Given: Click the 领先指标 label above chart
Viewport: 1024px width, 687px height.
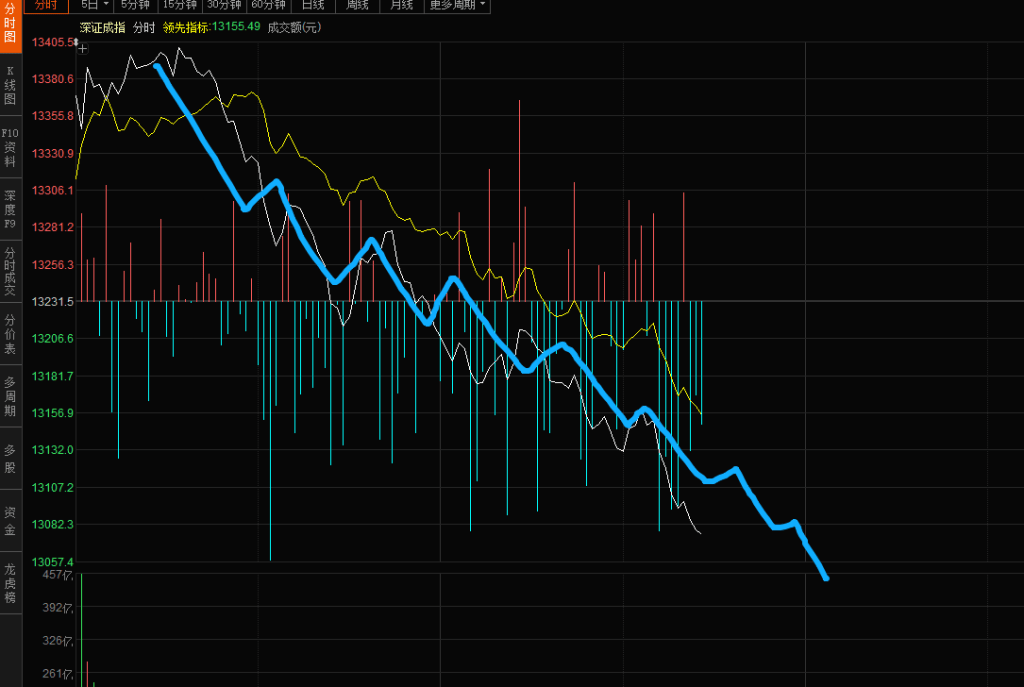Looking at the screenshot, I should coord(186,27).
